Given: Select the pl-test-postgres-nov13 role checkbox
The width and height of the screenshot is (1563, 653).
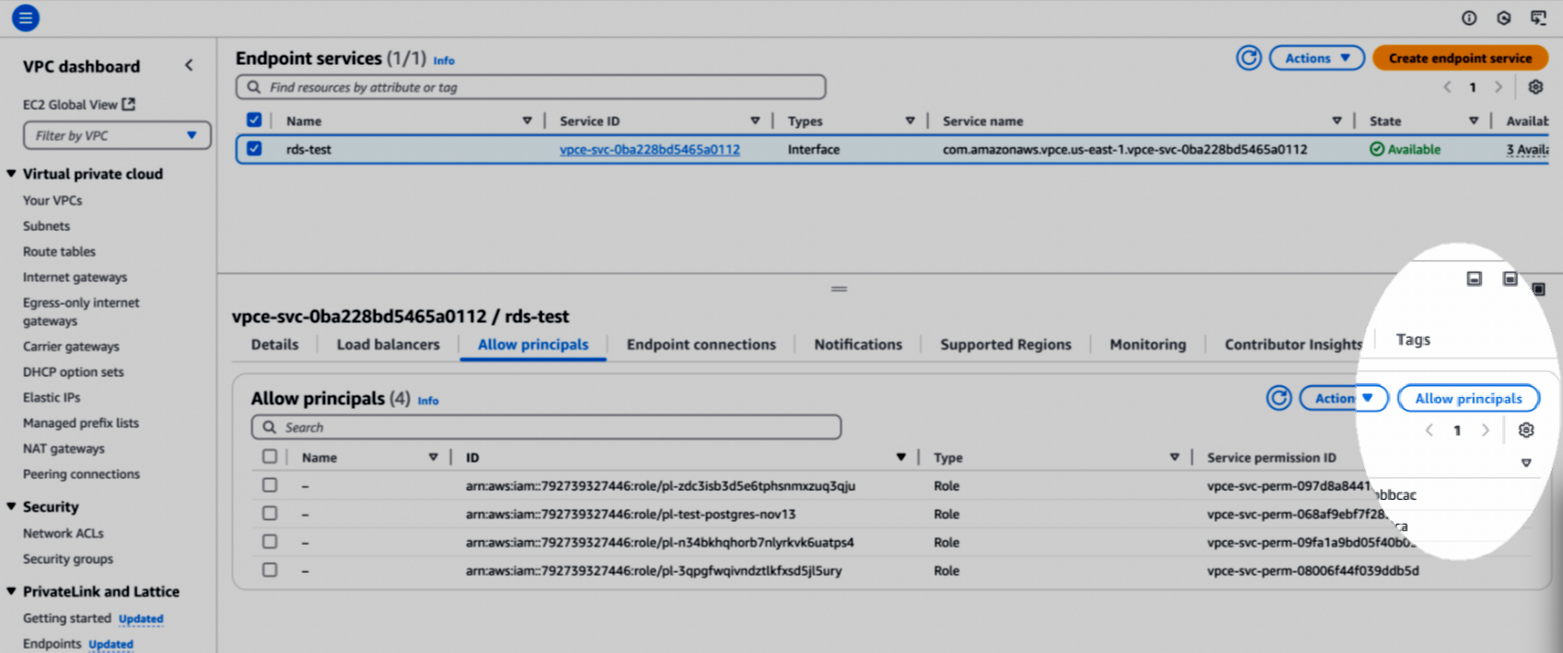Looking at the screenshot, I should tap(269, 514).
